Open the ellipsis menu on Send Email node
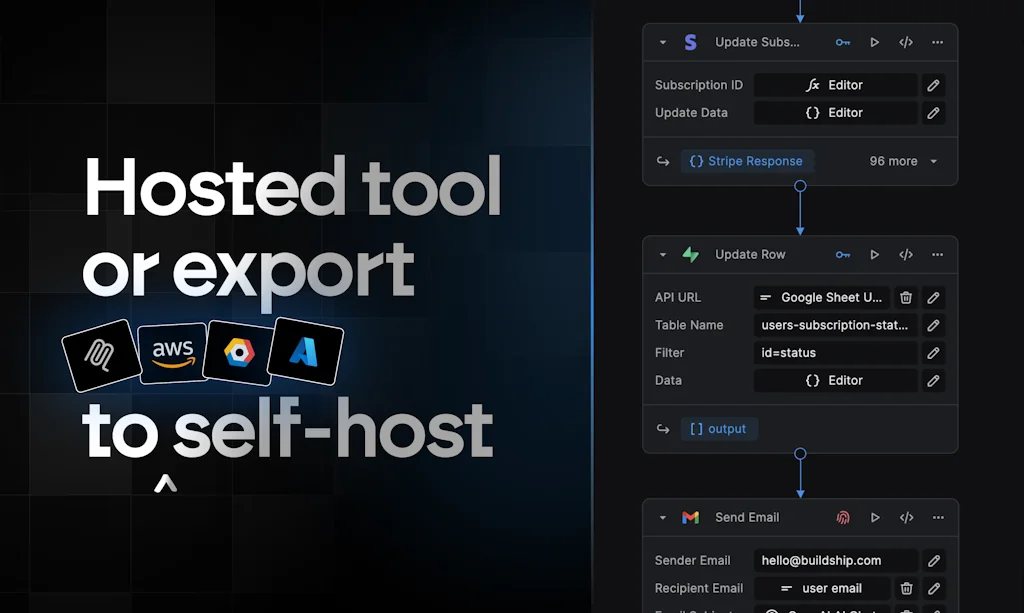Screen dimensions: 1024x613 (938, 517)
